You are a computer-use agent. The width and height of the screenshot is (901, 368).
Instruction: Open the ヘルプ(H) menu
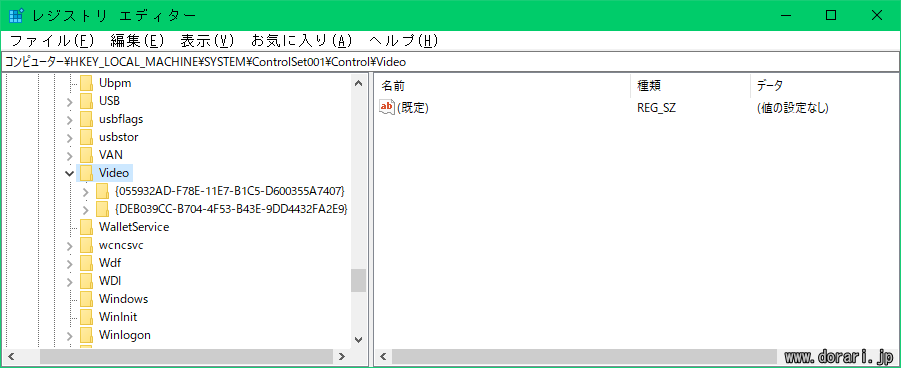(x=403, y=41)
